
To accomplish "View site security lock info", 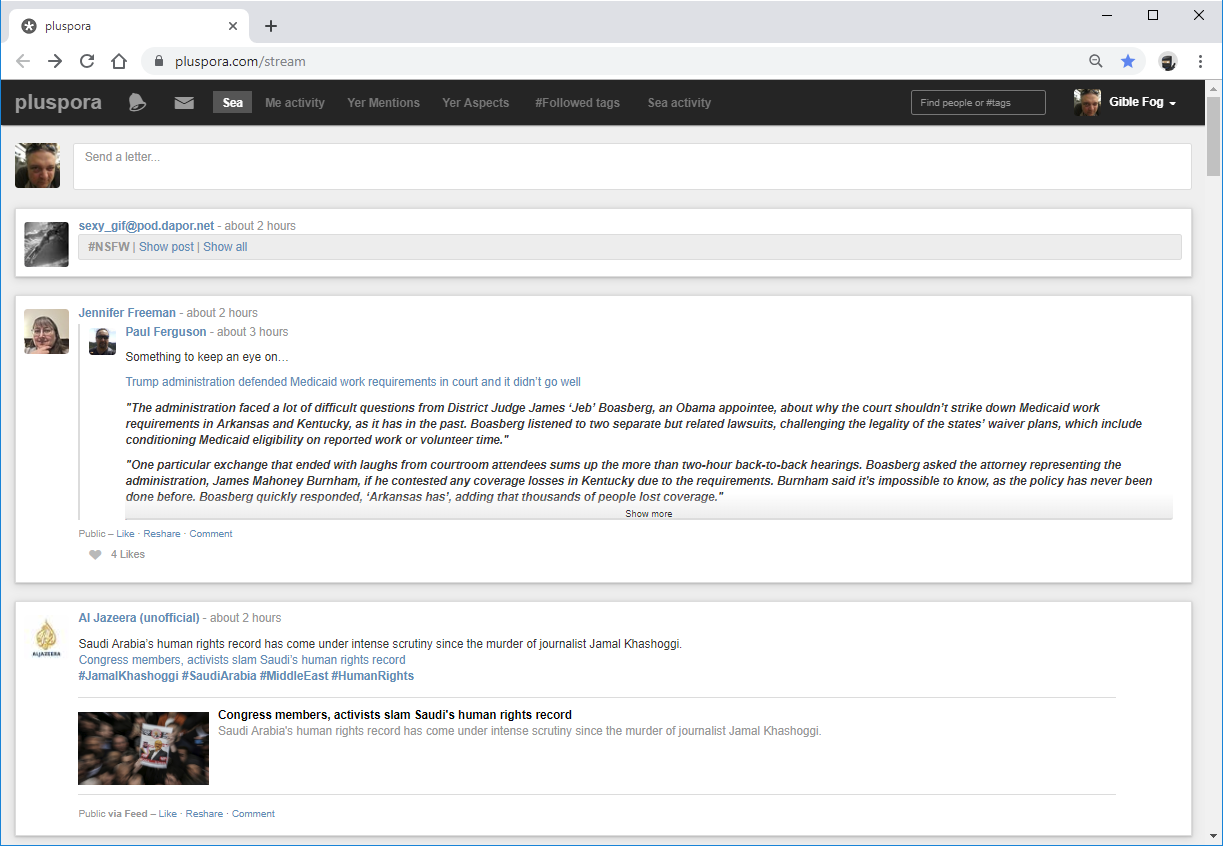I will coord(159,61).
